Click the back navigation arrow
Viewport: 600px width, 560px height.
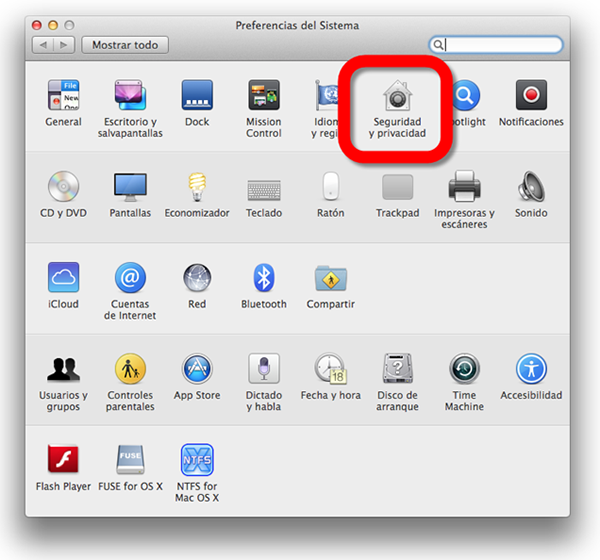click(45, 45)
